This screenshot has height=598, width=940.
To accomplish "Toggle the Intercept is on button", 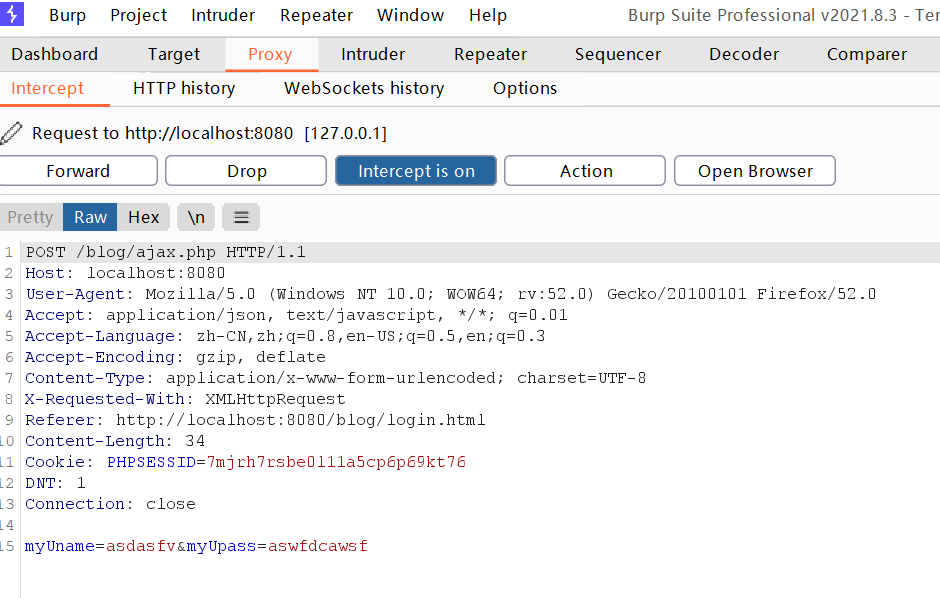I will coord(416,171).
